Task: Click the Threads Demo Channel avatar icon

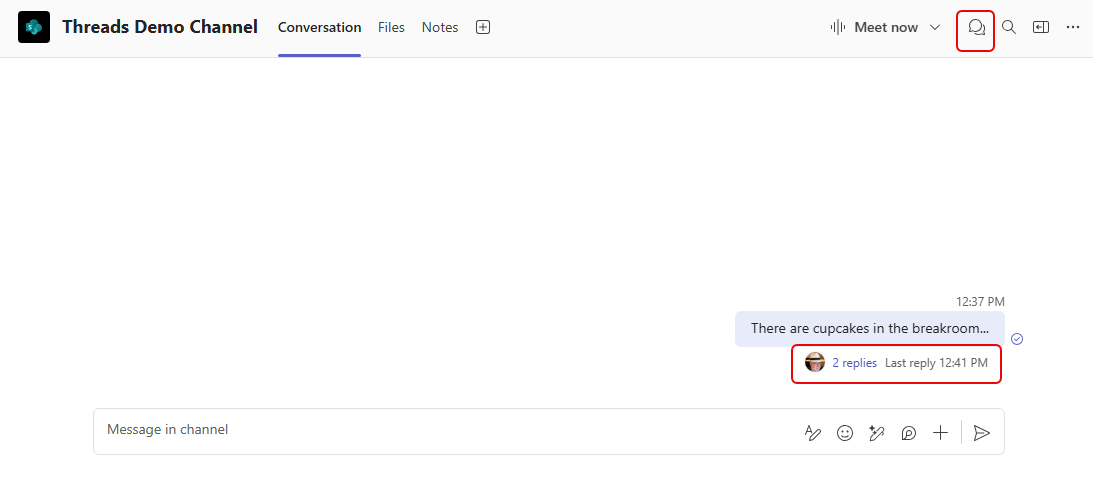Action: click(34, 28)
